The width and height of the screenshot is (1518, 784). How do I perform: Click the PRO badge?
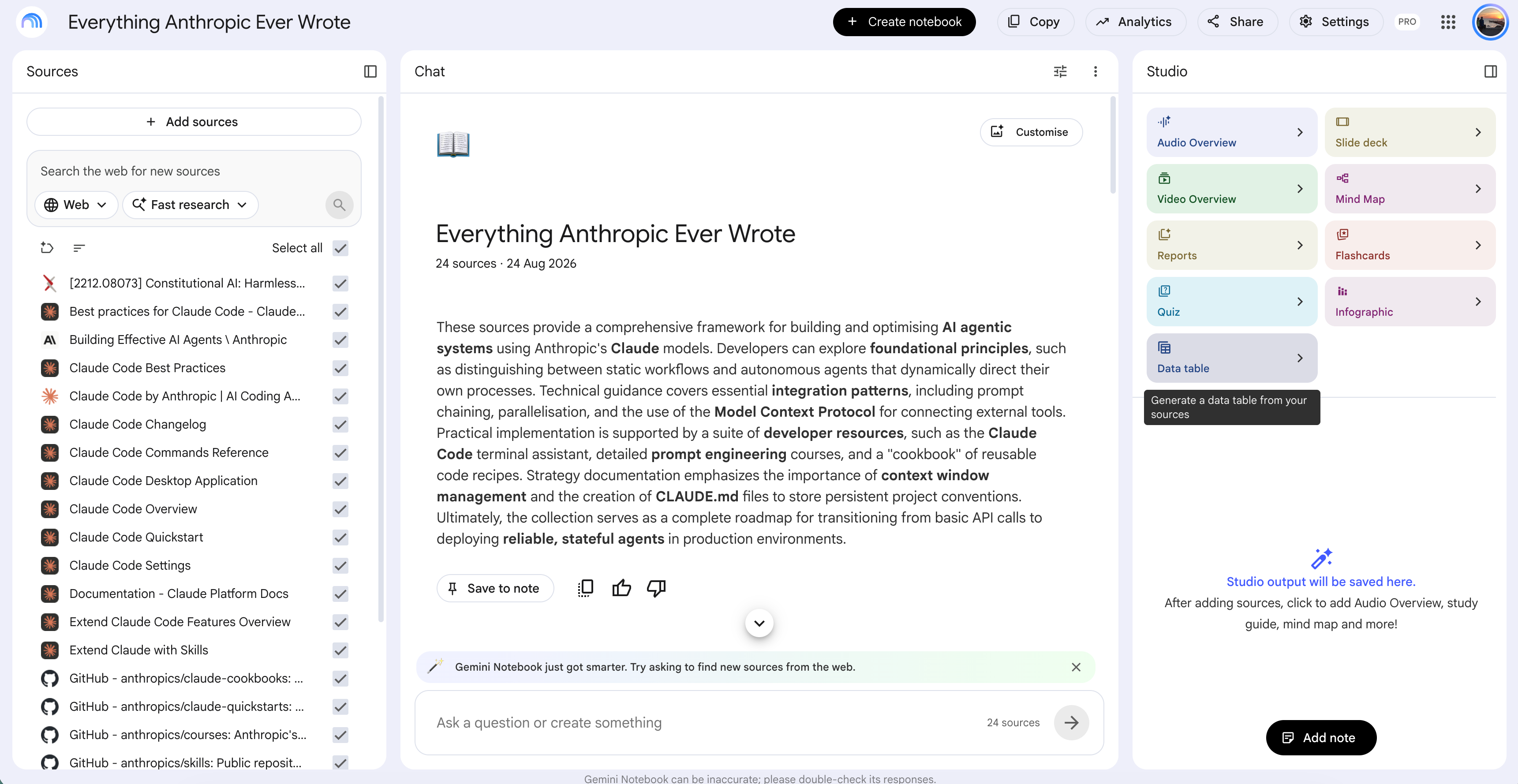1406,22
